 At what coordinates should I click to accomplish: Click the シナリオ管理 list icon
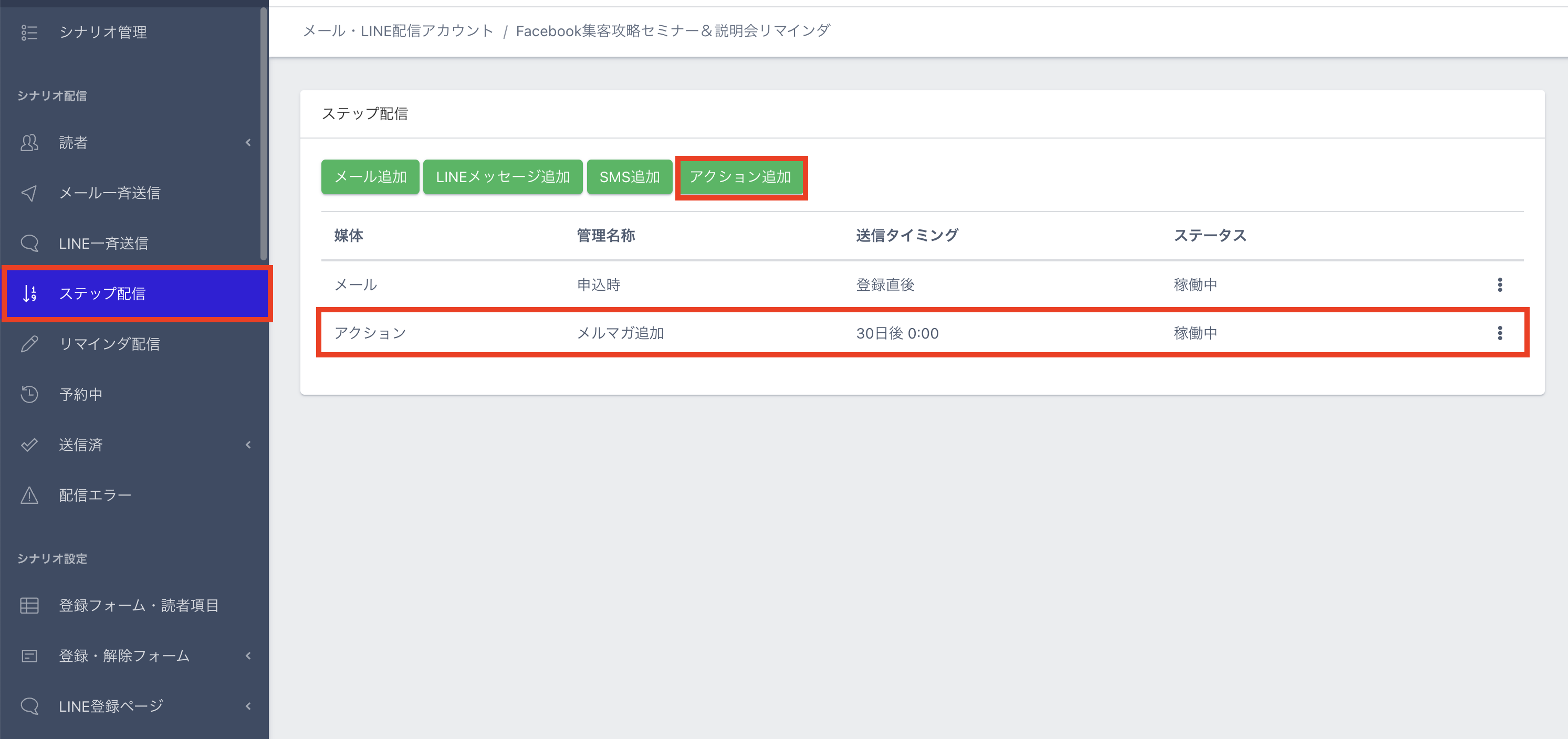click(x=29, y=32)
